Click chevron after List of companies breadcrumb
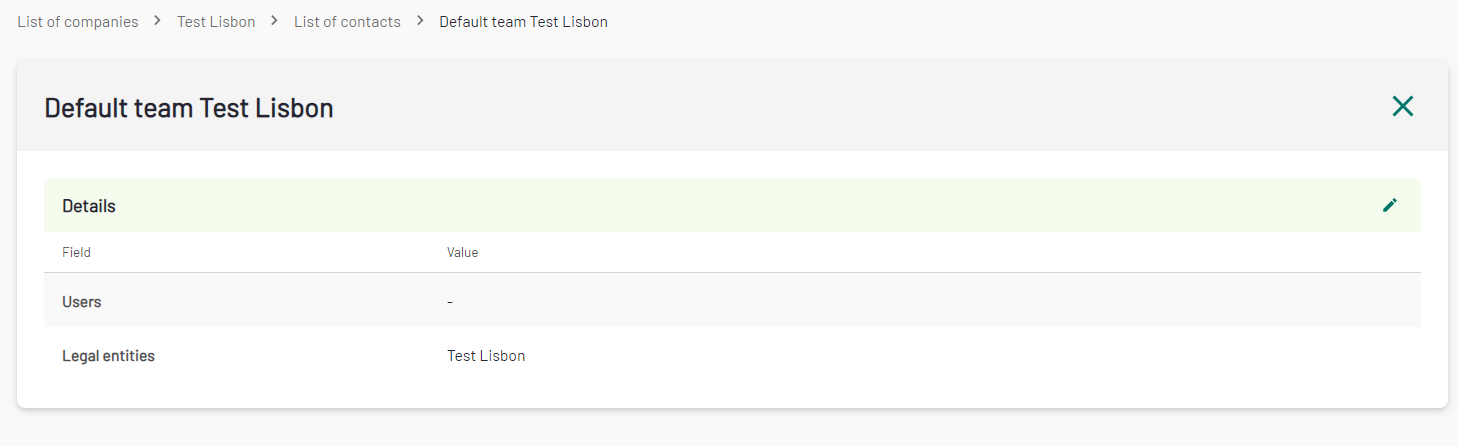 point(158,21)
